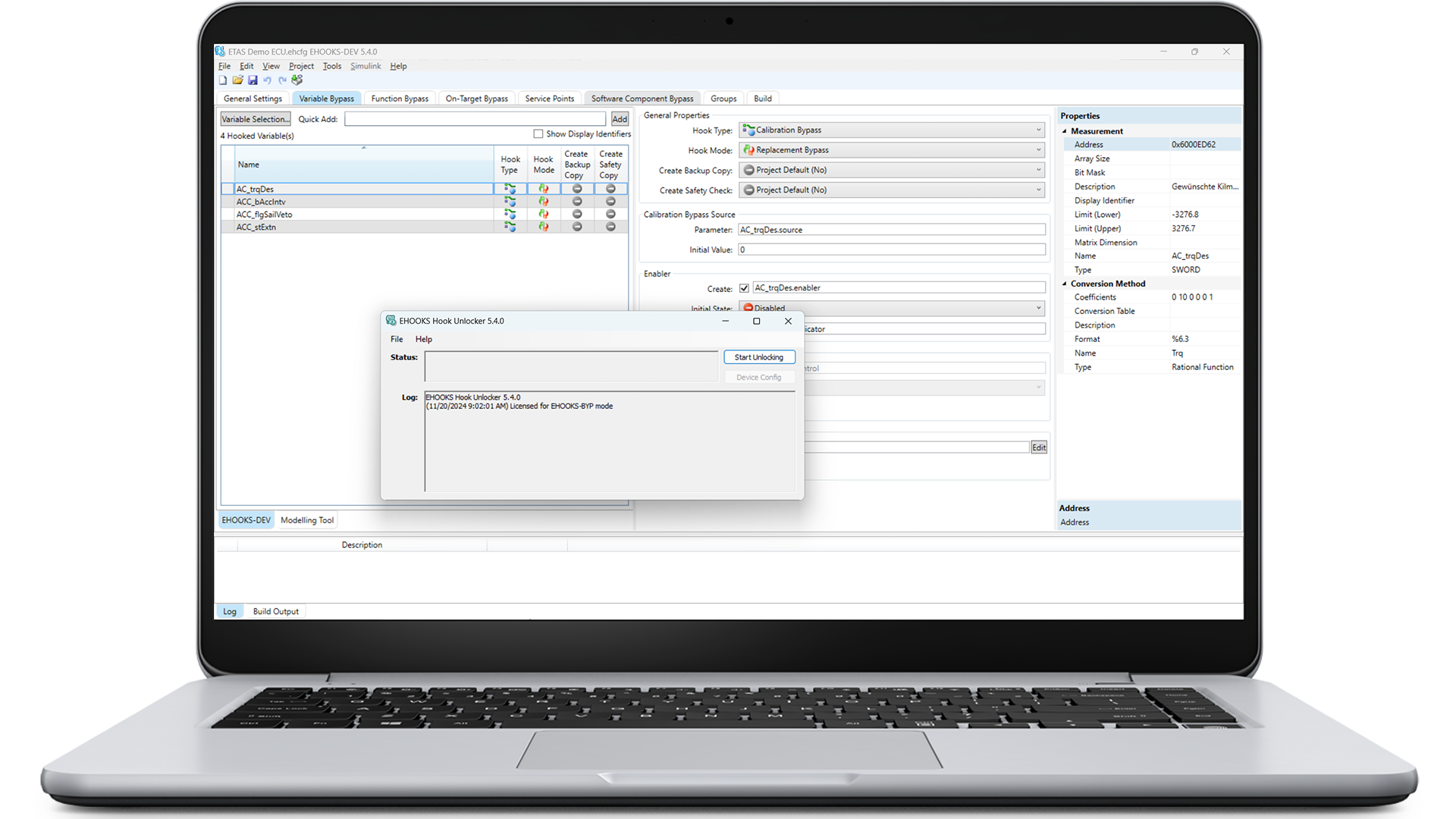
Task: Select the ACC_flgSailVeto variable row
Action: click(x=425, y=215)
